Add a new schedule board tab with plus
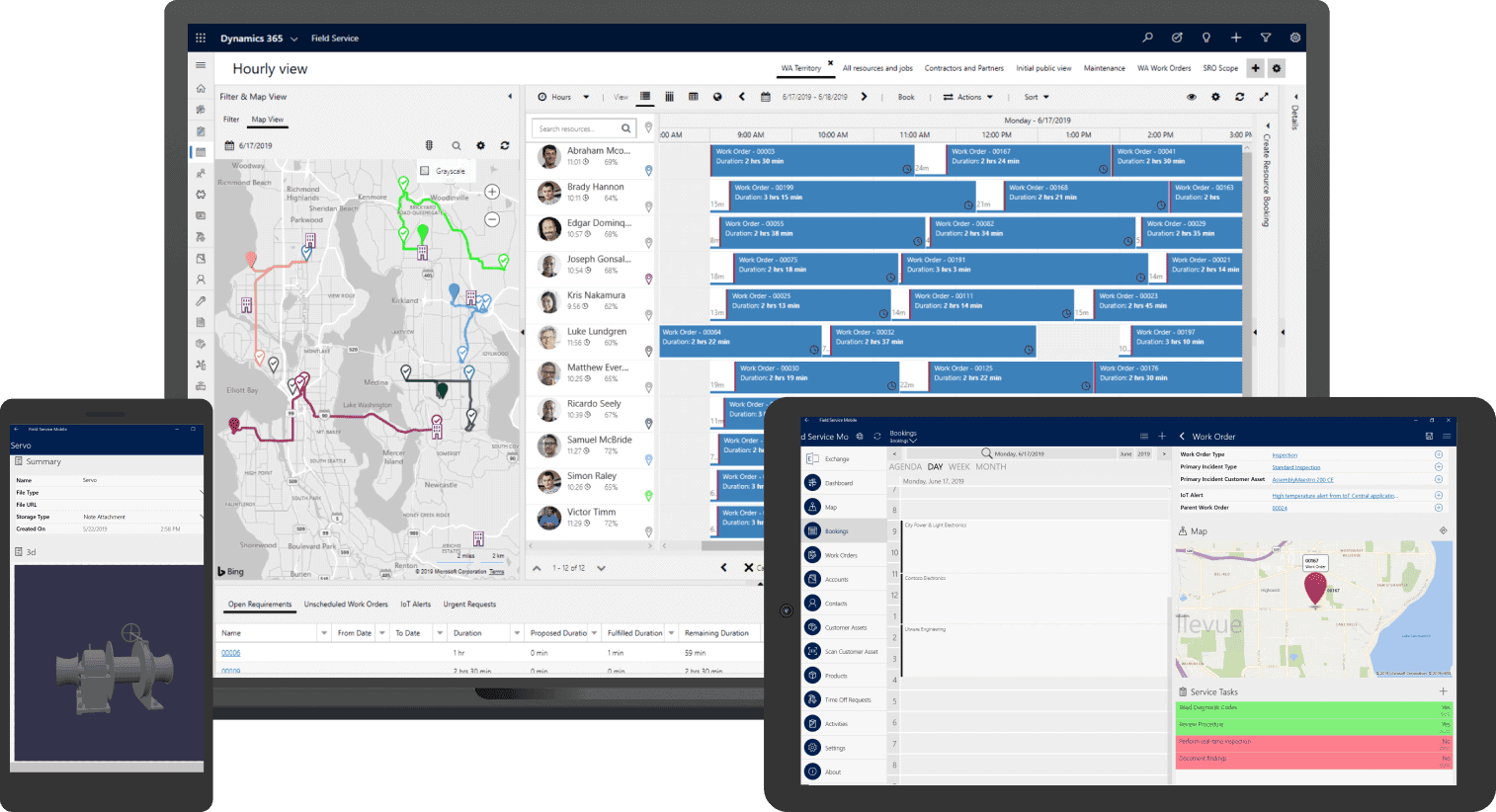Image resolution: width=1496 pixels, height=812 pixels. click(1255, 68)
